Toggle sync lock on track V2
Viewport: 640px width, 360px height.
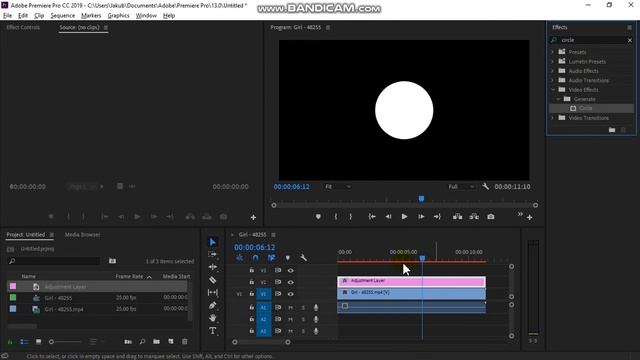pos(278,282)
